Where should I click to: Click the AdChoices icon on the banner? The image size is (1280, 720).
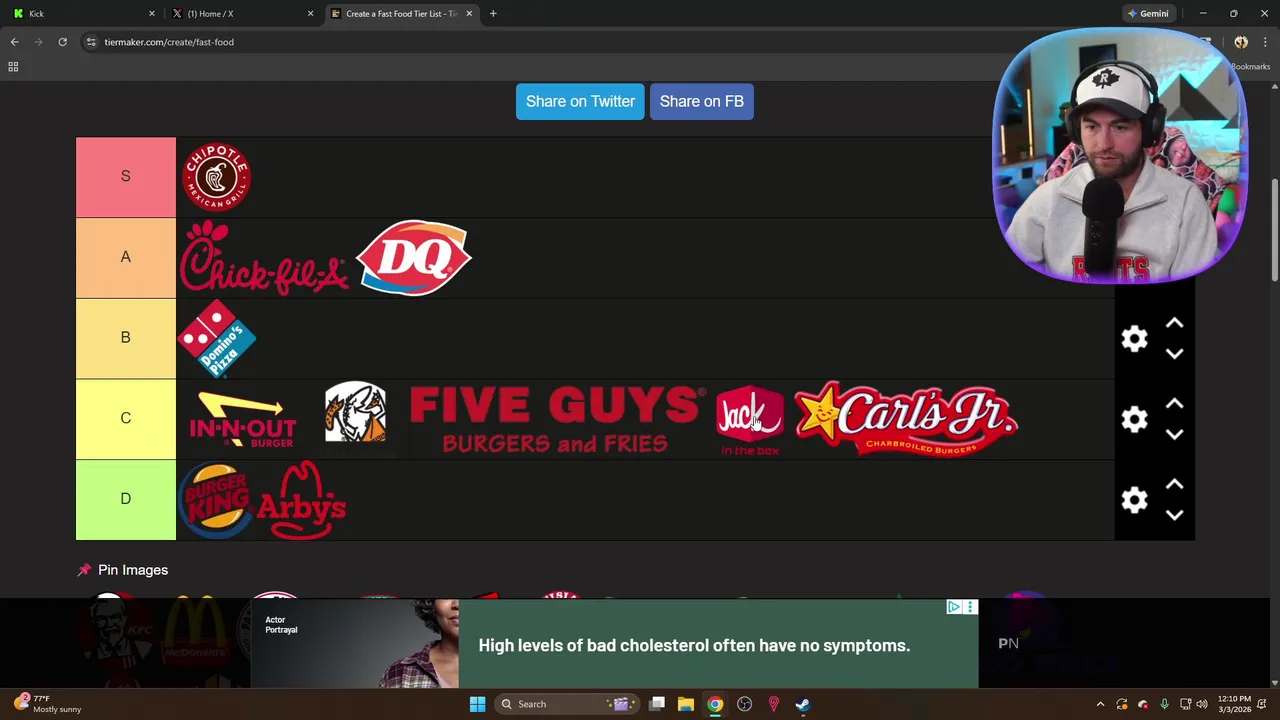pyautogui.click(x=954, y=607)
